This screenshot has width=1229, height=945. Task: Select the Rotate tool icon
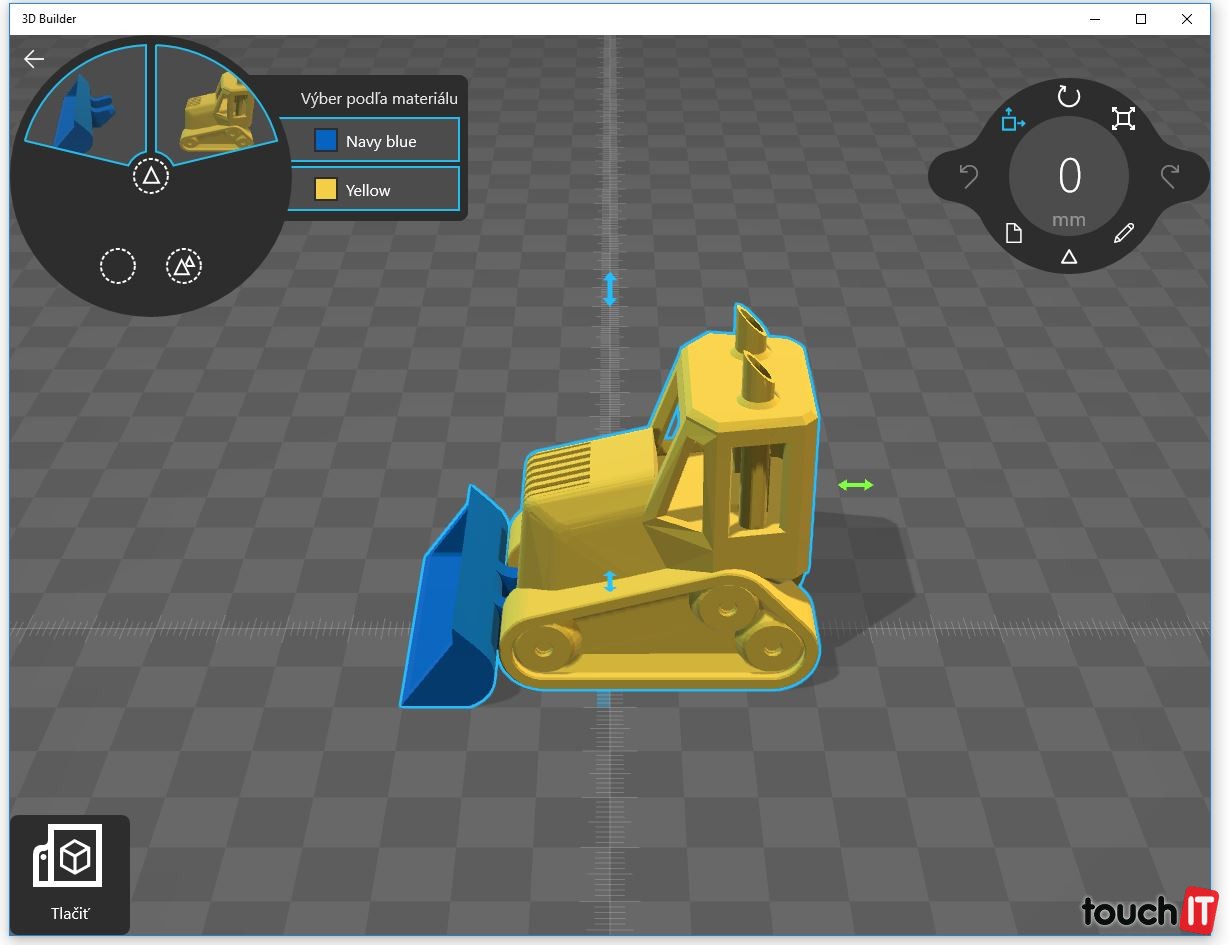point(1069,97)
